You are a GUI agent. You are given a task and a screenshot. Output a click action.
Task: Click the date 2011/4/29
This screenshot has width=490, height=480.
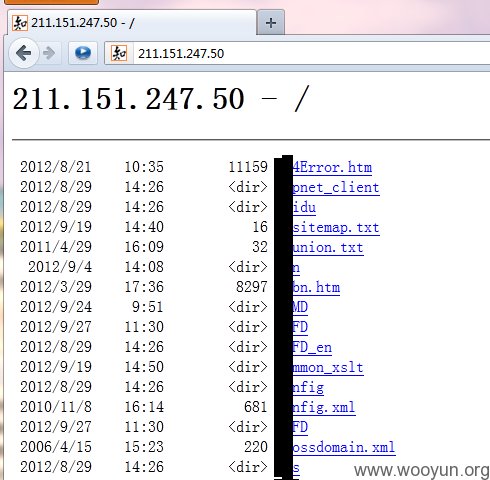(56, 247)
